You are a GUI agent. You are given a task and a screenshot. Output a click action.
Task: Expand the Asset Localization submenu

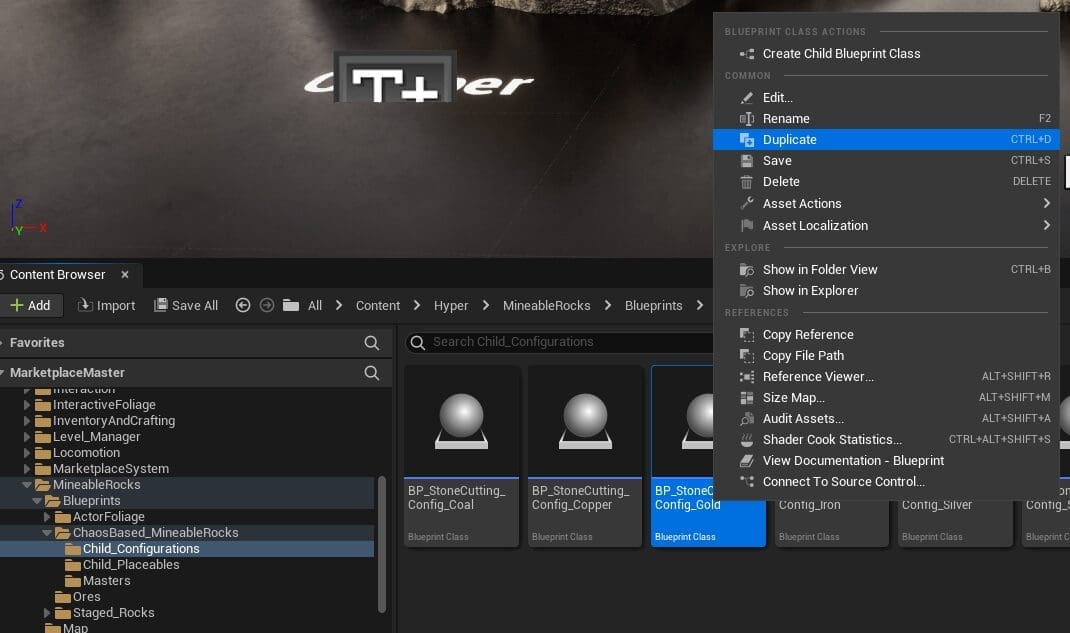pyautogui.click(x=1046, y=226)
